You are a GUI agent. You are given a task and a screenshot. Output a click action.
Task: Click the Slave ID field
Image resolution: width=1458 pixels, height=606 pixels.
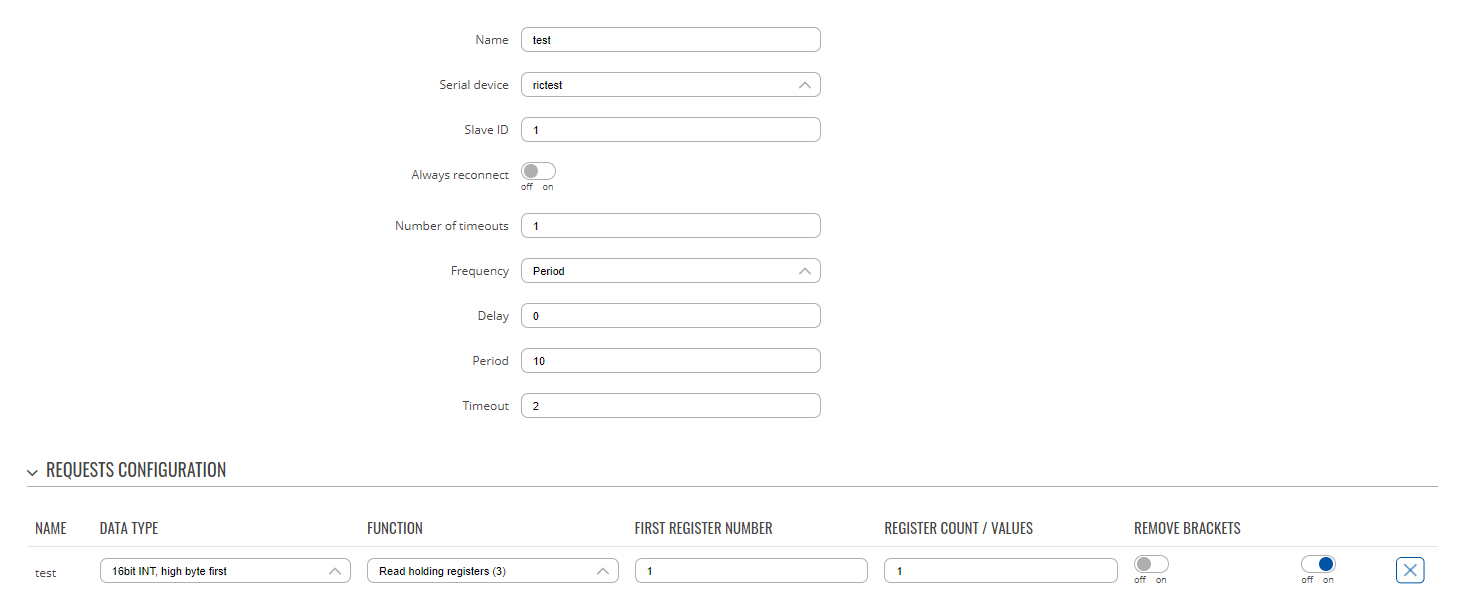point(671,130)
